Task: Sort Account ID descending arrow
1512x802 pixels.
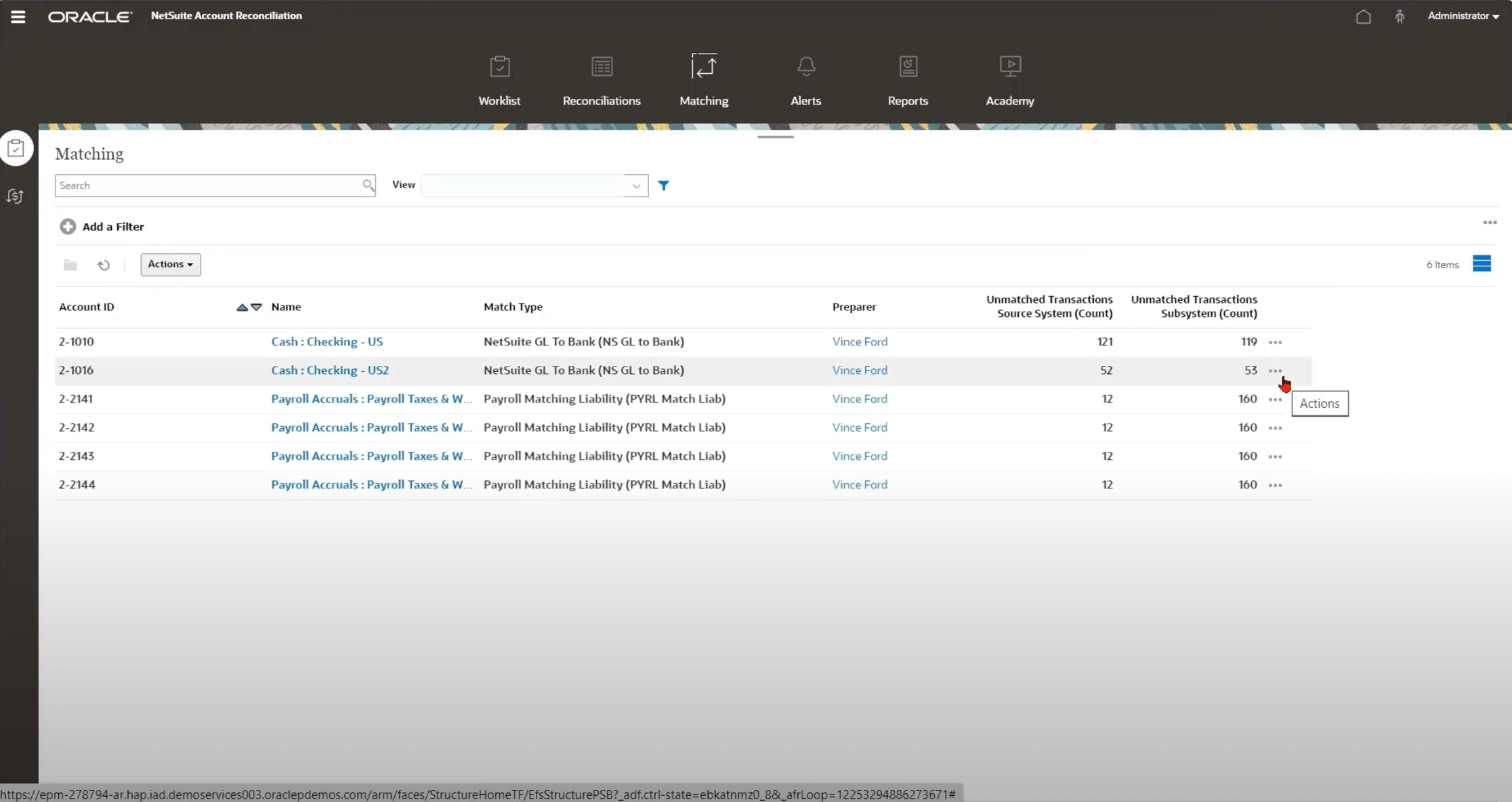Action: (x=257, y=307)
